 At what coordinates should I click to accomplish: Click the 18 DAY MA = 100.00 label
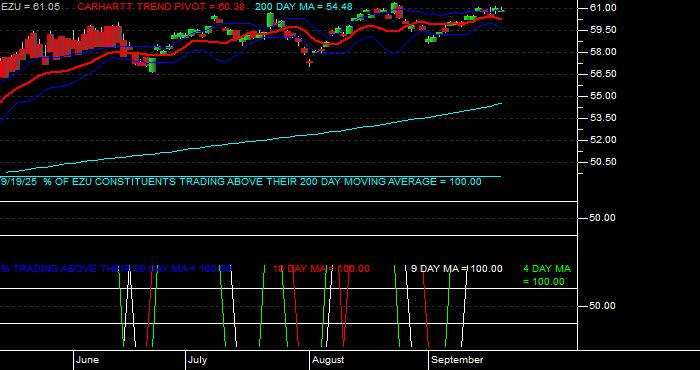click(321, 269)
